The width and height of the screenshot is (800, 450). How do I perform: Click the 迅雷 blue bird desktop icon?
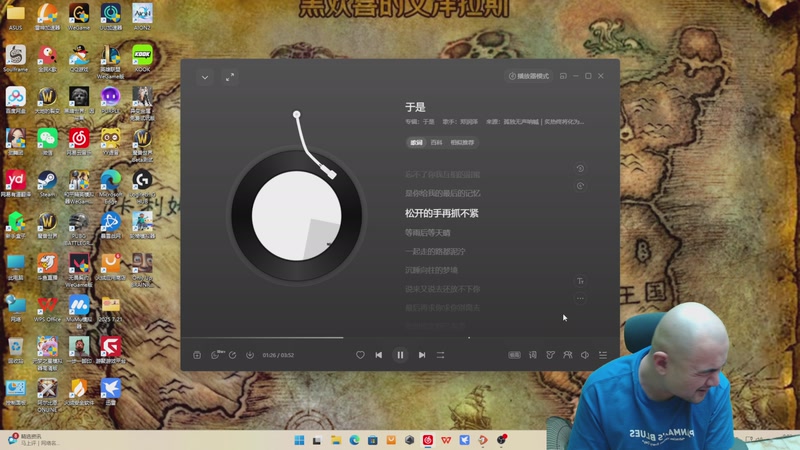click(x=111, y=392)
